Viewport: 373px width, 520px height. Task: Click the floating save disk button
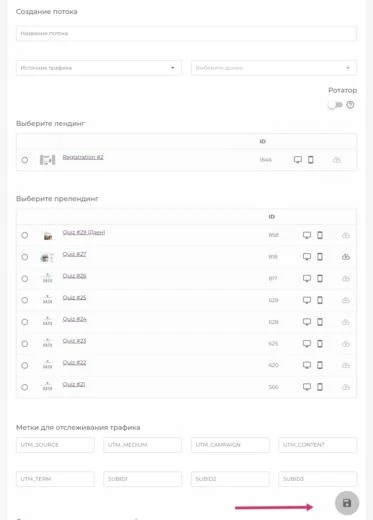tap(347, 503)
